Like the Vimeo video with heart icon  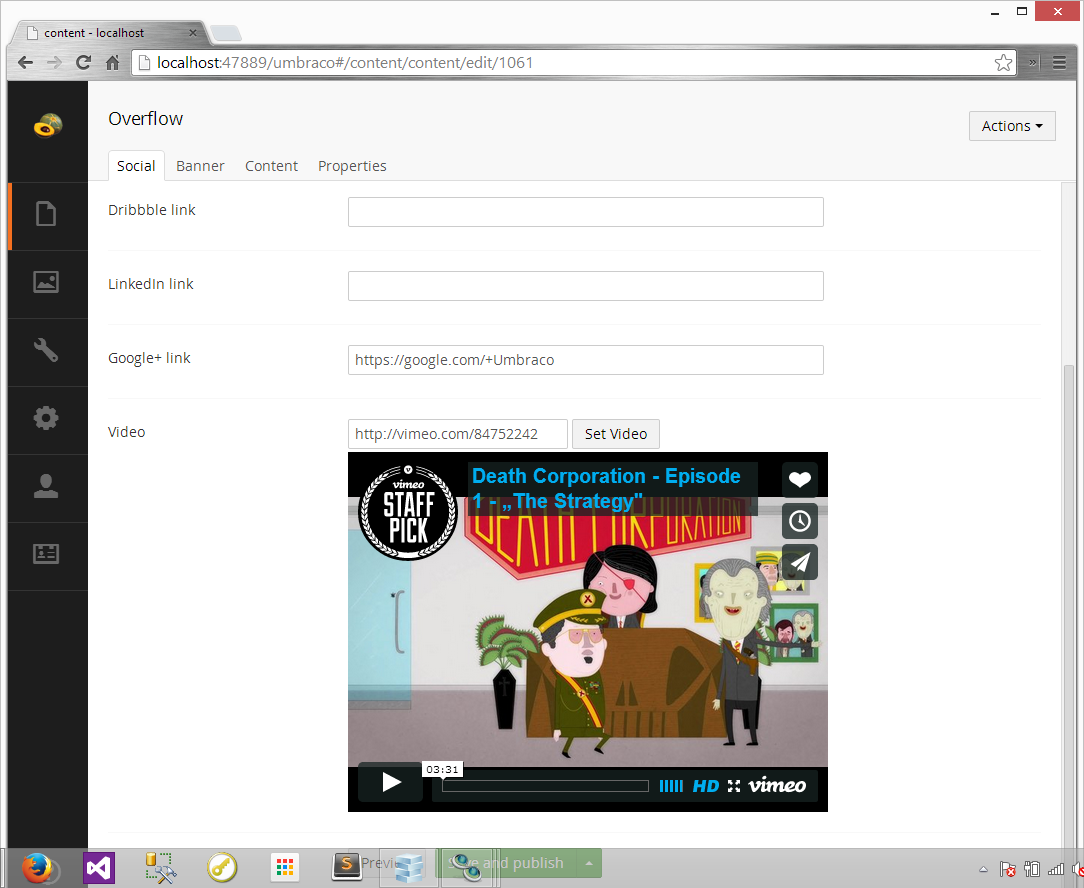click(800, 479)
